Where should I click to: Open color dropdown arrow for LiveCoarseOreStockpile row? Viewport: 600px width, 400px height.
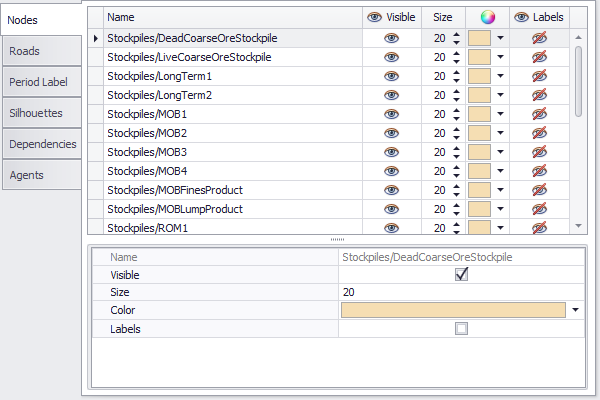[500, 57]
